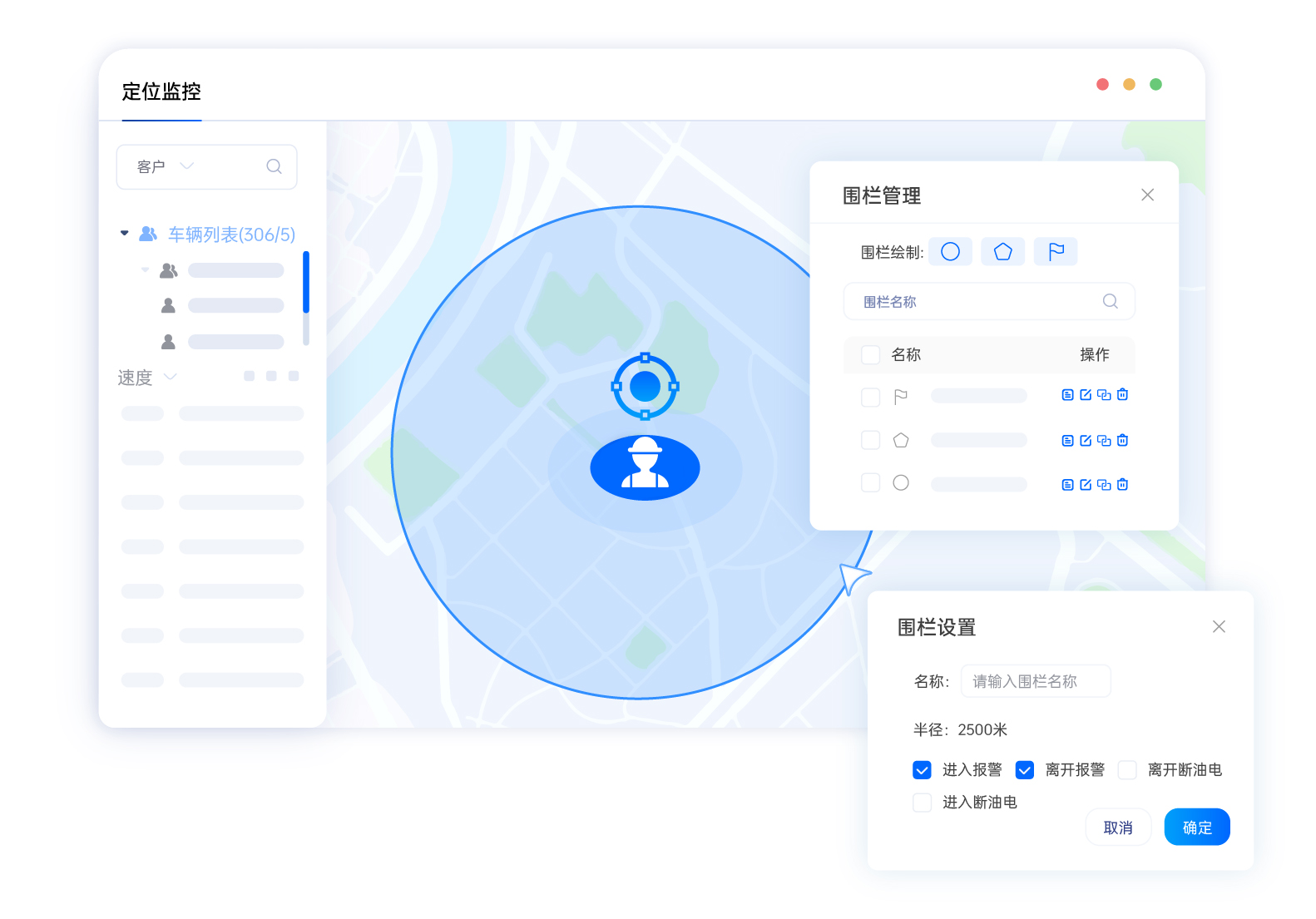Image resolution: width=1316 pixels, height=919 pixels.
Task: Click the crosshair location marker on the map
Action: coord(645,387)
